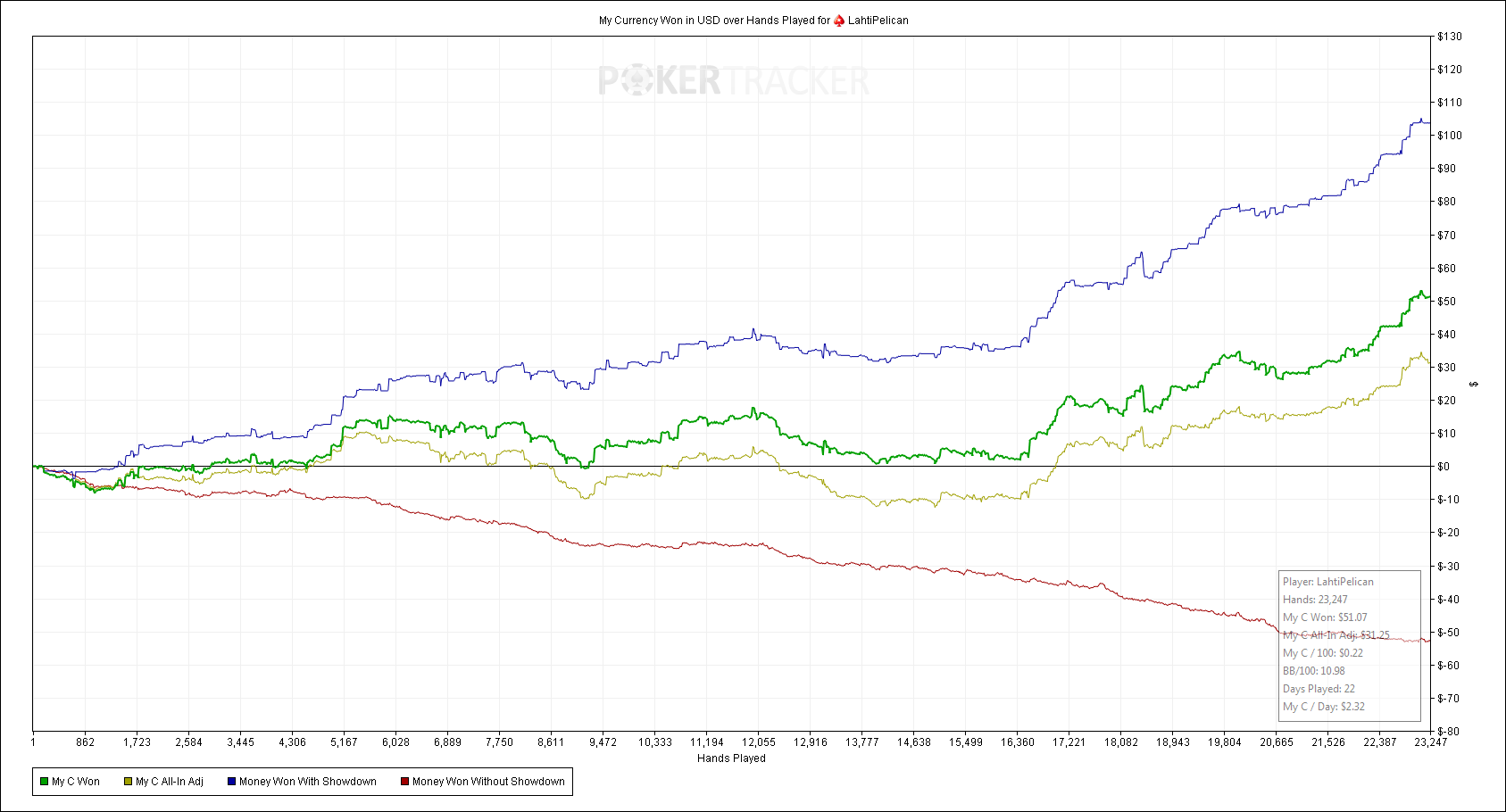Image resolution: width=1506 pixels, height=812 pixels.
Task: Click the red Money Won Without Showdown swatch
Action: (x=404, y=782)
